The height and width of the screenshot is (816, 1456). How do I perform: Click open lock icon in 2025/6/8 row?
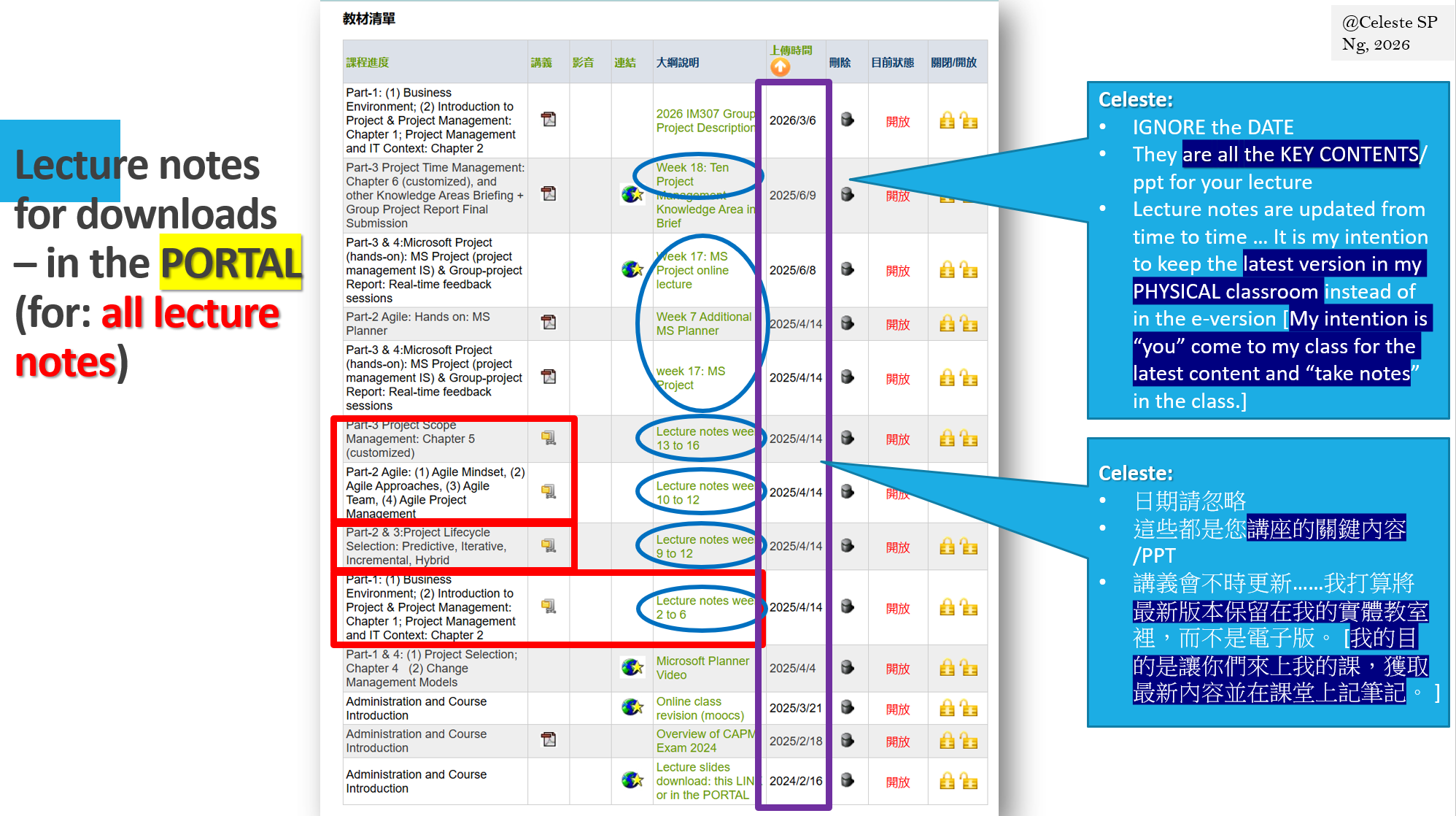(x=969, y=270)
